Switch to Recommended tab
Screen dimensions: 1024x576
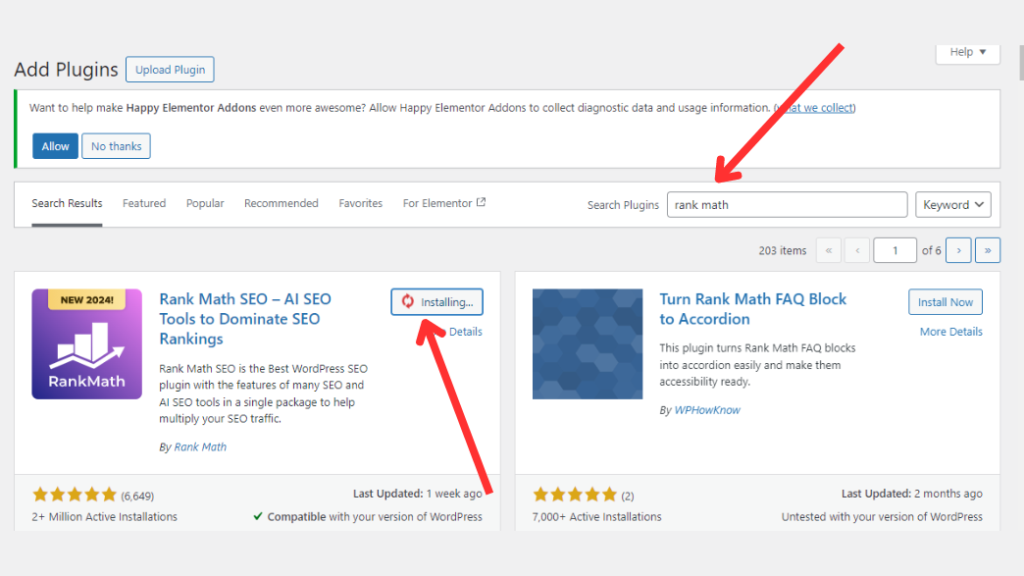(281, 203)
